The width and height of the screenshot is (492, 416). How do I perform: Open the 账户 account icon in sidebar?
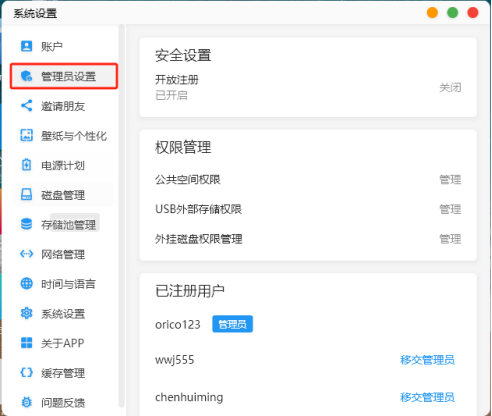click(27, 46)
